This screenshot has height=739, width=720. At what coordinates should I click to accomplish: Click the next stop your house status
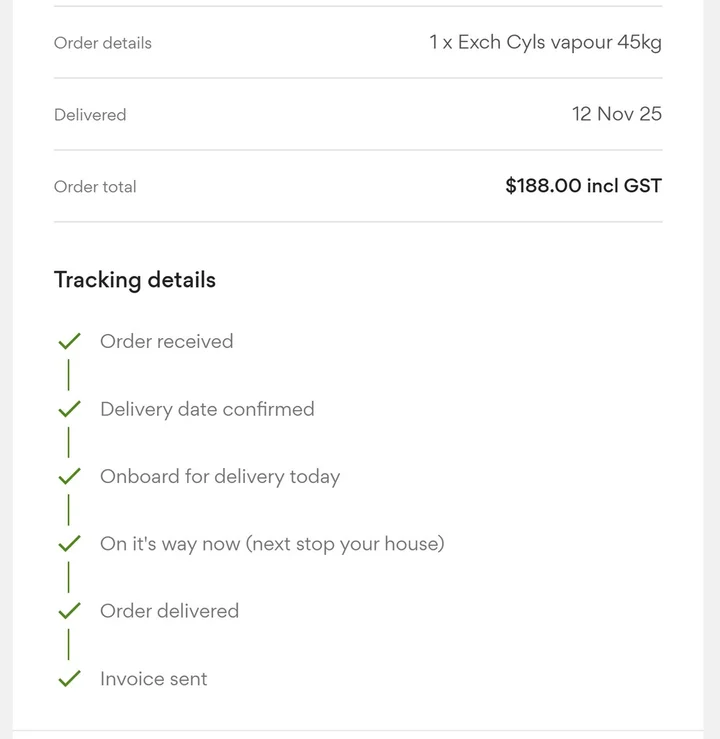point(272,544)
